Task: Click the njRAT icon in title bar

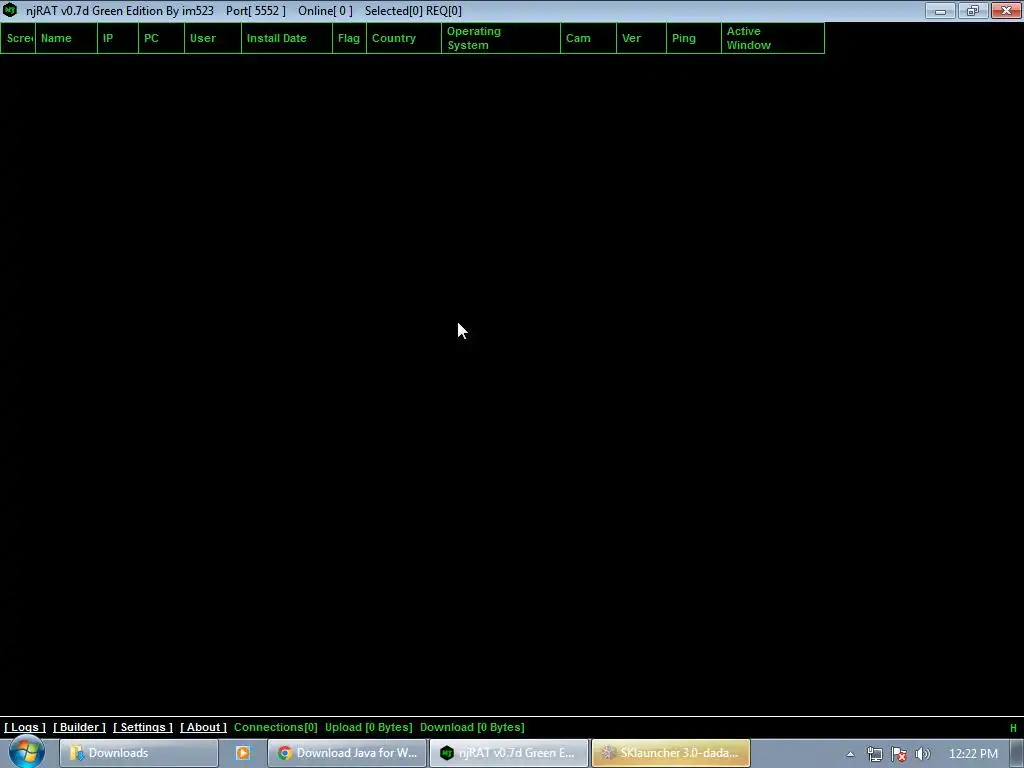Action: (x=10, y=10)
